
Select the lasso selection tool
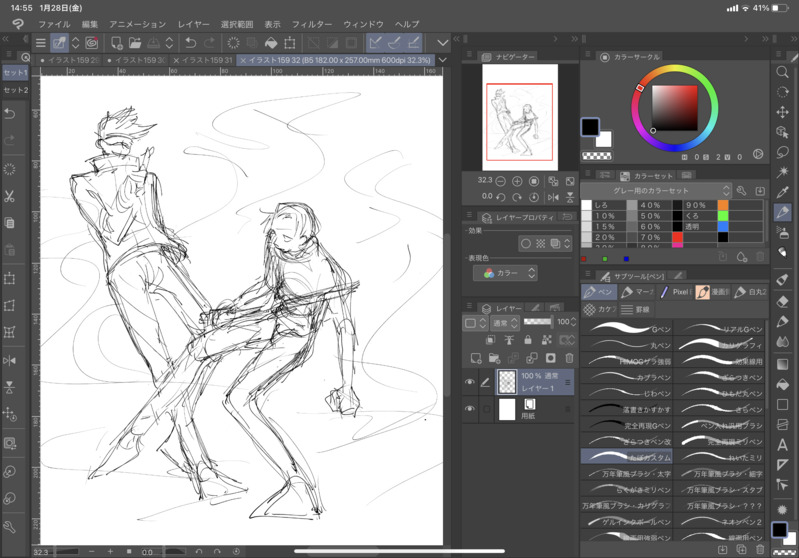click(x=782, y=152)
